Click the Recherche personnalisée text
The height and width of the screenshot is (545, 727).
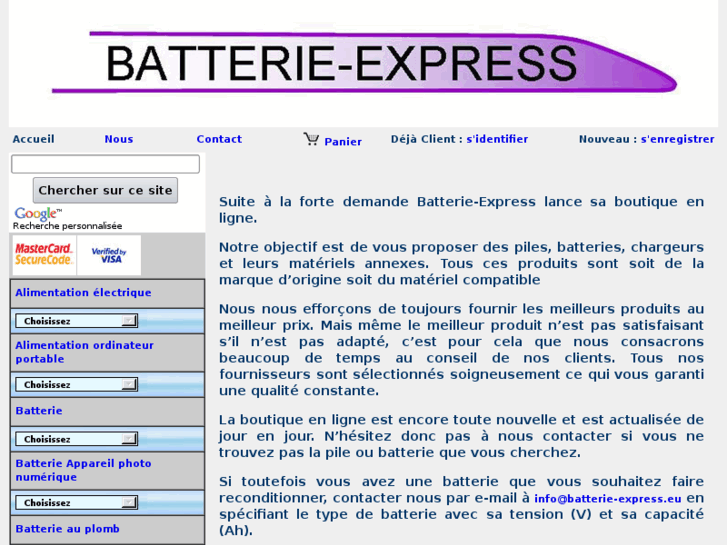tap(68, 226)
